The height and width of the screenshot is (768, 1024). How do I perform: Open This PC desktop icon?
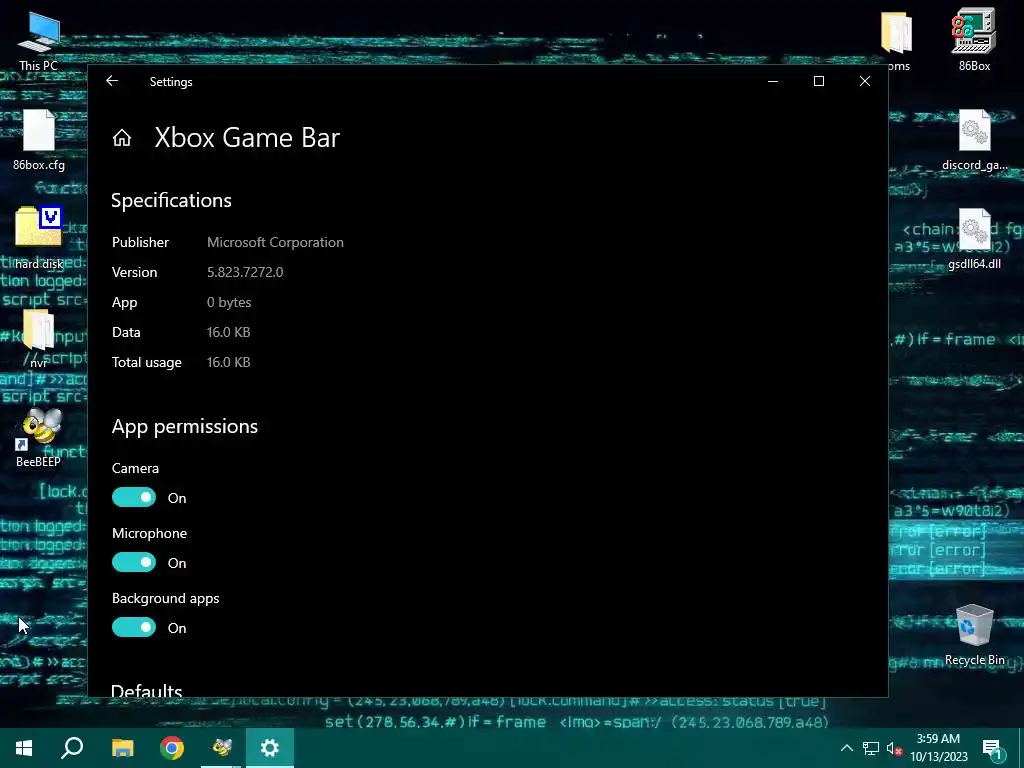coord(39,40)
